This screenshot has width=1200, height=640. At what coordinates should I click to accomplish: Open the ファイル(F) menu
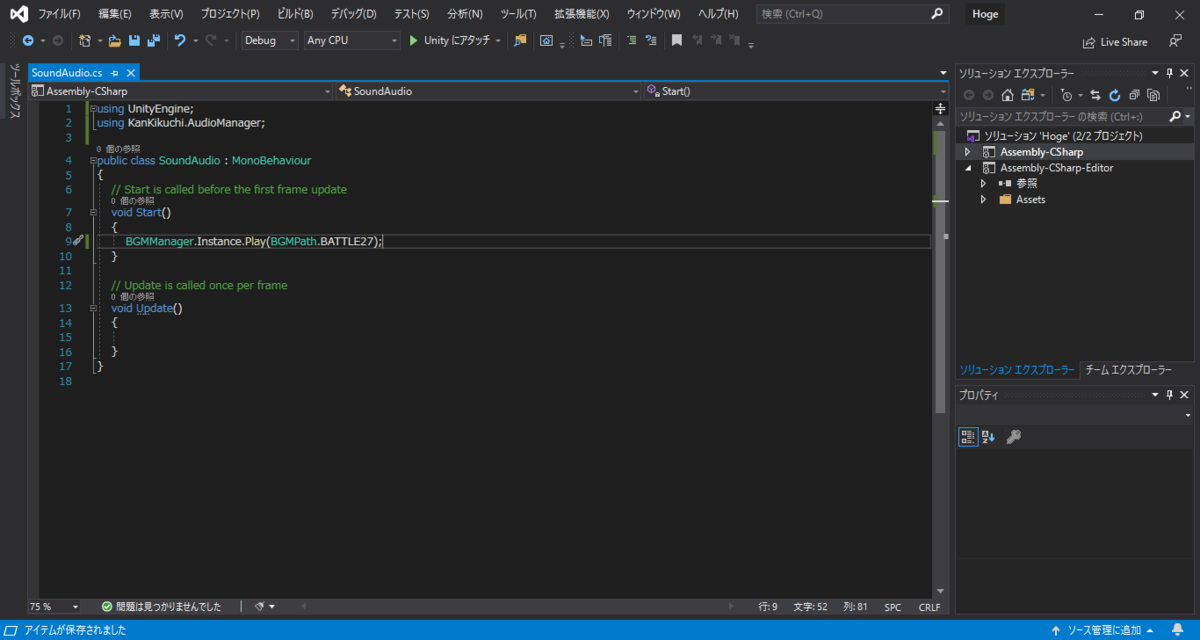pyautogui.click(x=60, y=14)
